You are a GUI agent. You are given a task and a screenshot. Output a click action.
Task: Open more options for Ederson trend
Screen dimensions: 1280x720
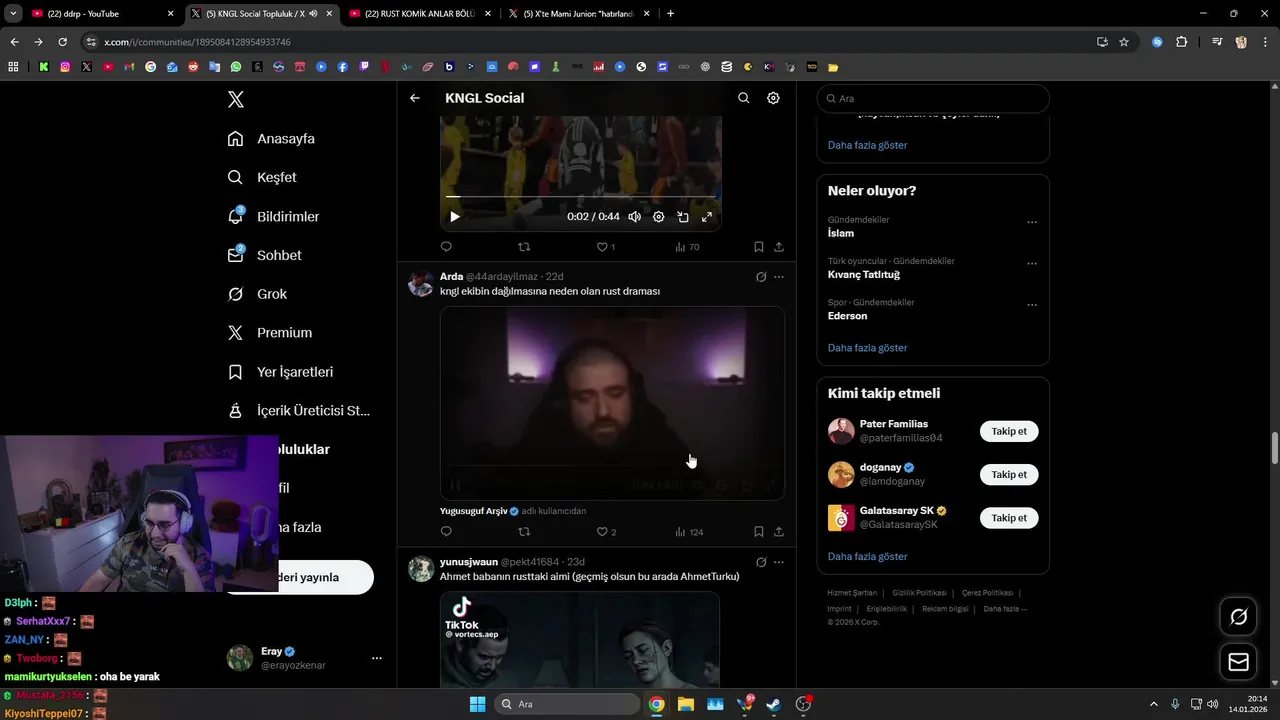tap(1032, 305)
